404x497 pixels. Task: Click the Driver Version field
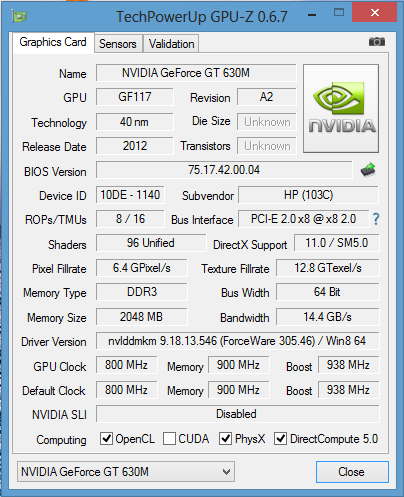point(237,341)
